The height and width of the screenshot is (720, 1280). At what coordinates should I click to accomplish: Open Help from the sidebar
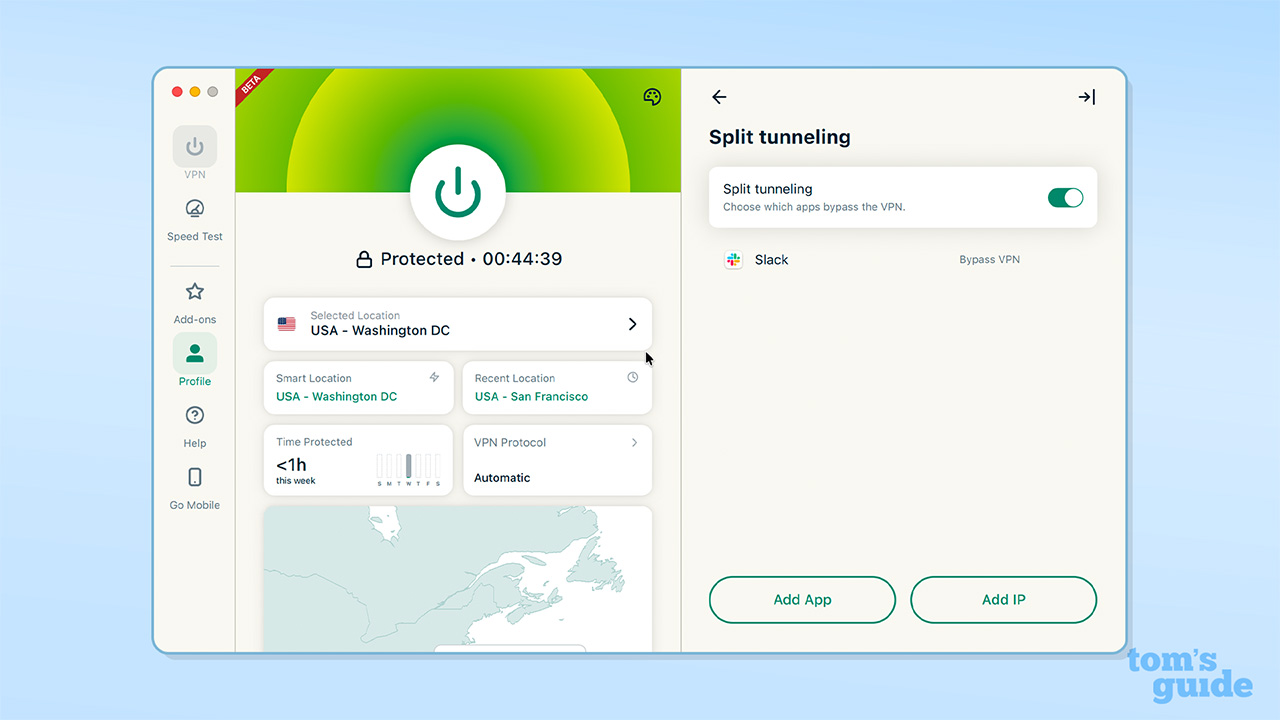click(194, 415)
